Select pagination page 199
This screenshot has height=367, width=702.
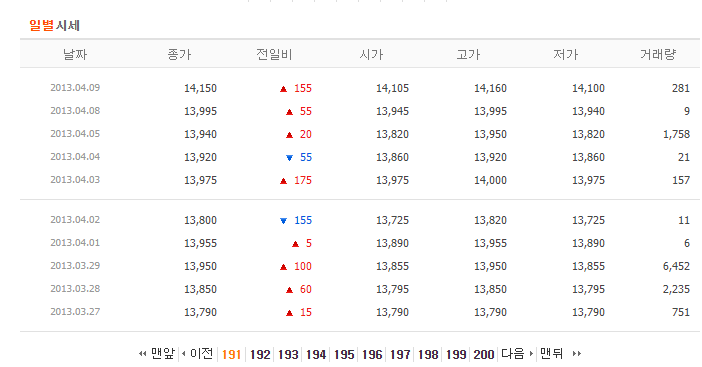pyautogui.click(x=456, y=354)
